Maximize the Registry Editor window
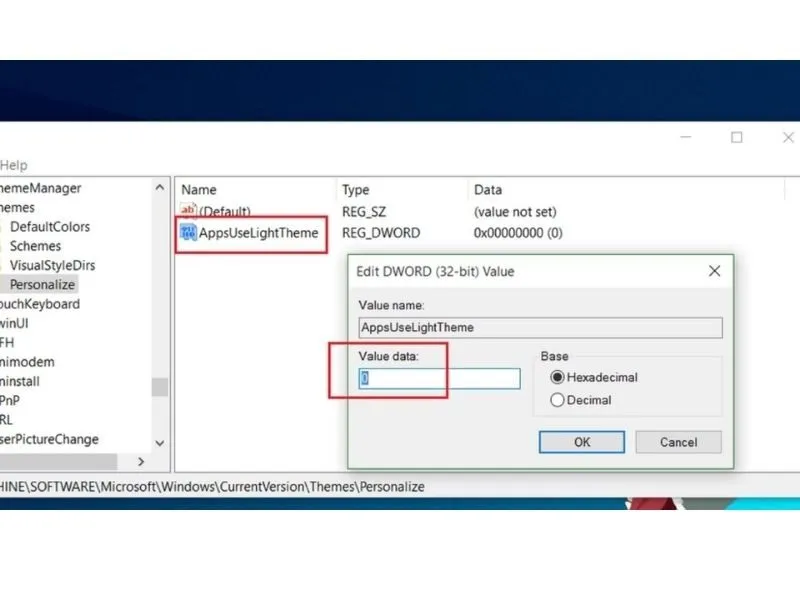800x600 pixels. pos(736,137)
